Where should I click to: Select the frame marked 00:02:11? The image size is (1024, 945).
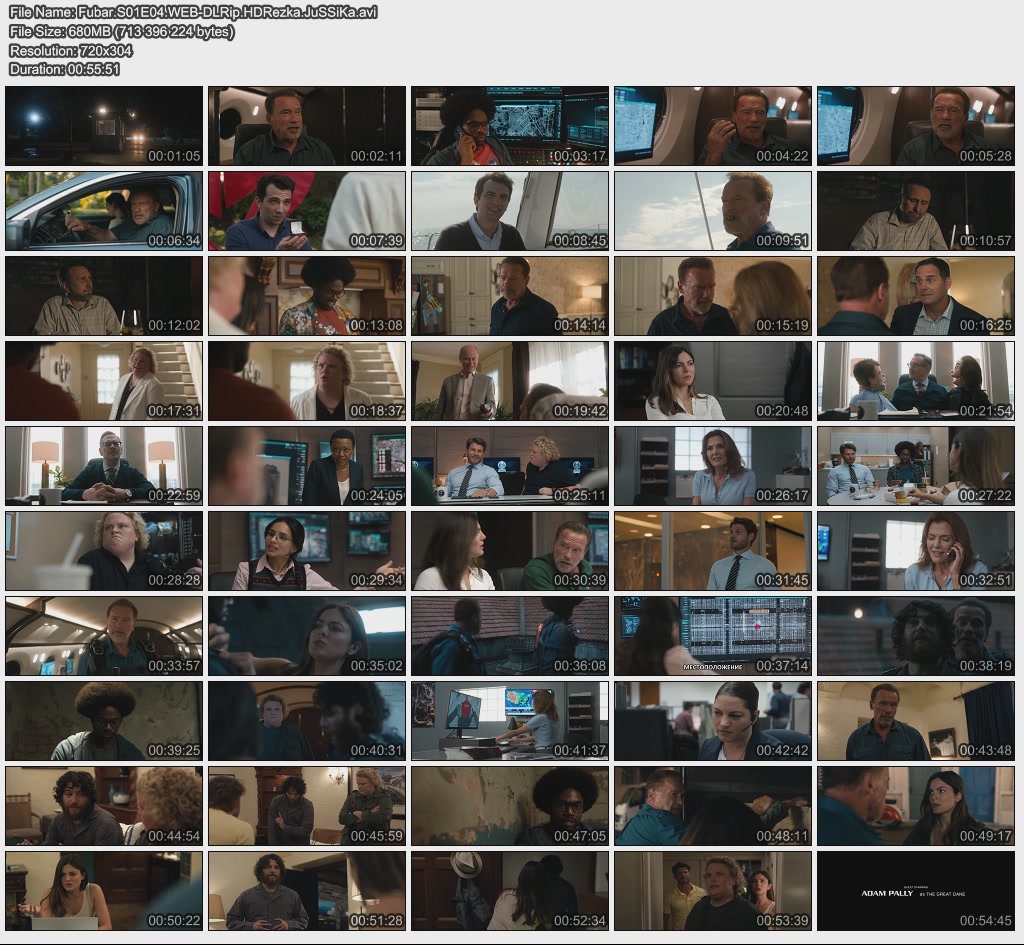(x=307, y=126)
